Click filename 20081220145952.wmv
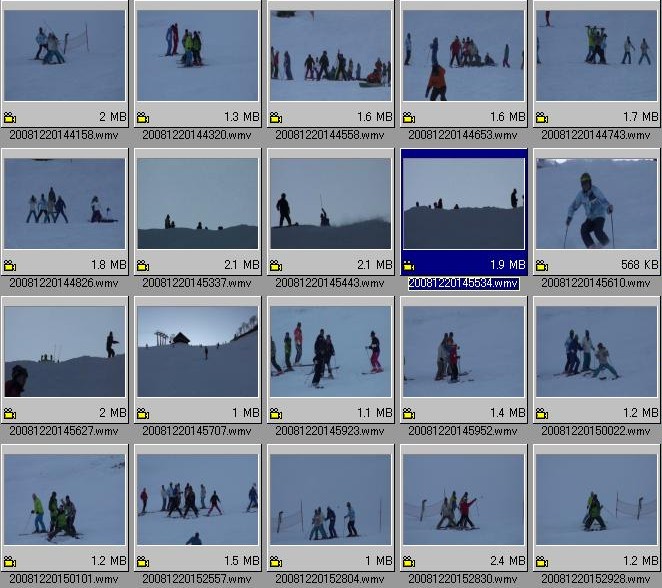This screenshot has height=588, width=662. point(463,431)
